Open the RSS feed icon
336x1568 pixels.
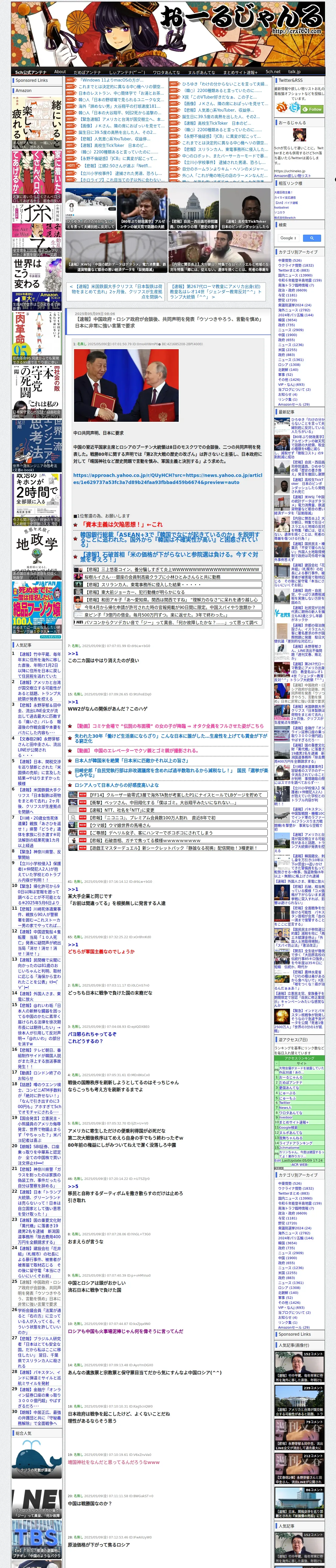282,108
